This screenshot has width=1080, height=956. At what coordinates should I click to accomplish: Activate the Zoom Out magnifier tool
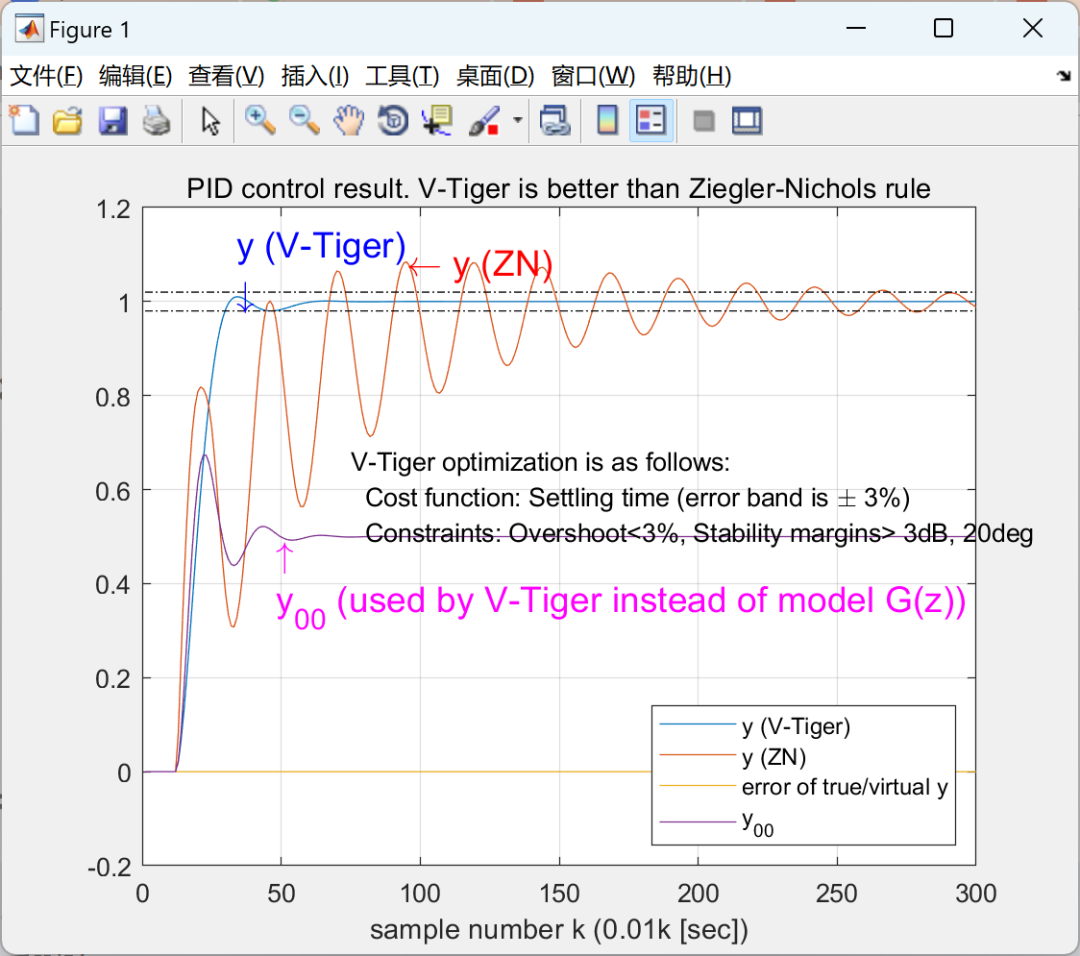click(304, 121)
